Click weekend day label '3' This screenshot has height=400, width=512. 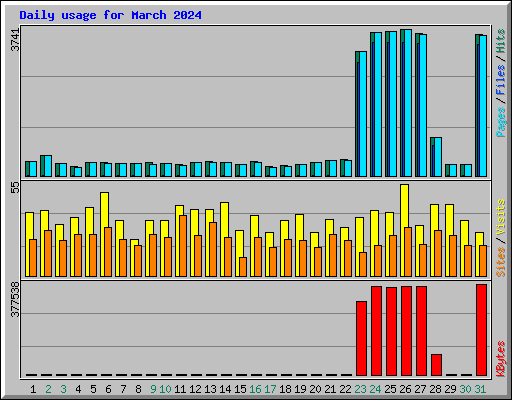click(63, 389)
